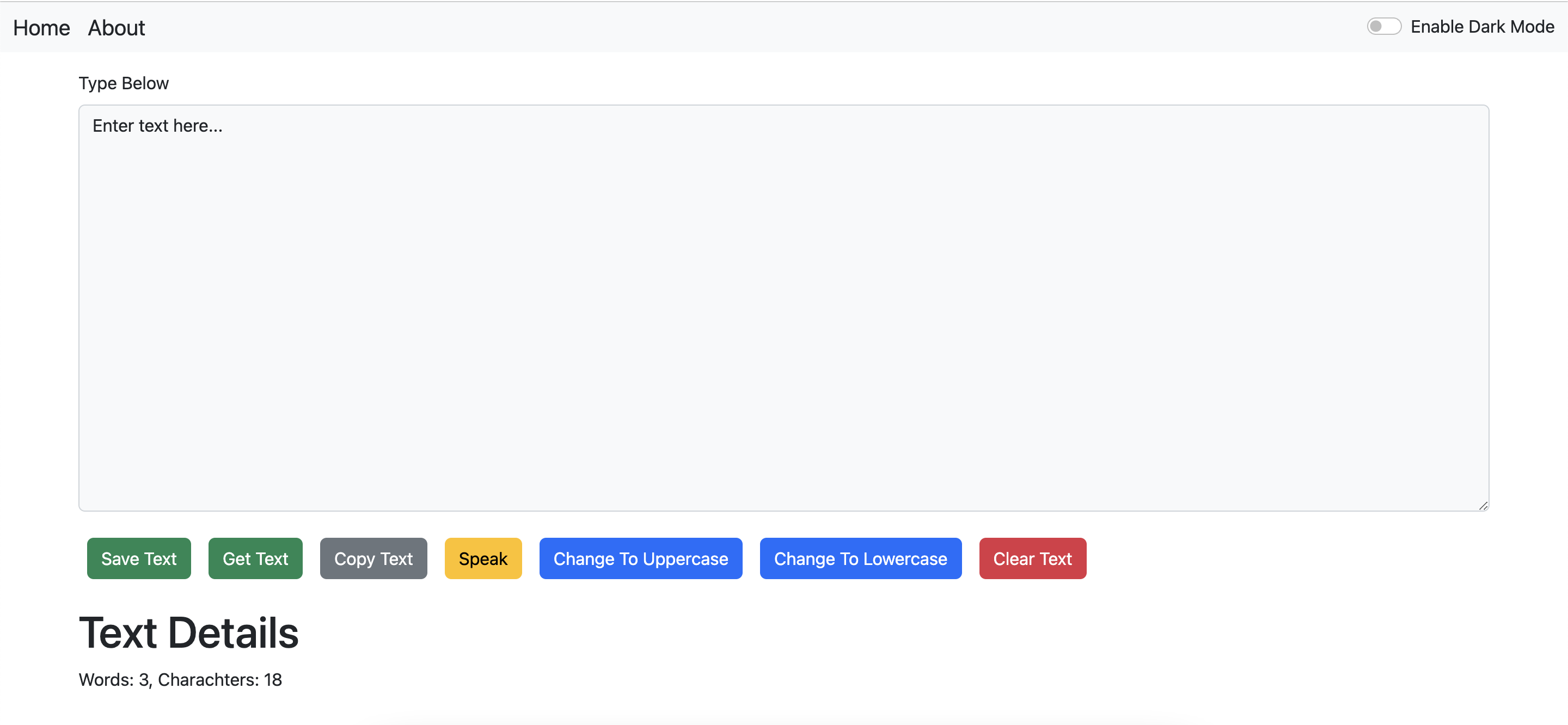This screenshot has height=725, width=1568.
Task: Click the Charachters: 18 count text
Action: 220,679
